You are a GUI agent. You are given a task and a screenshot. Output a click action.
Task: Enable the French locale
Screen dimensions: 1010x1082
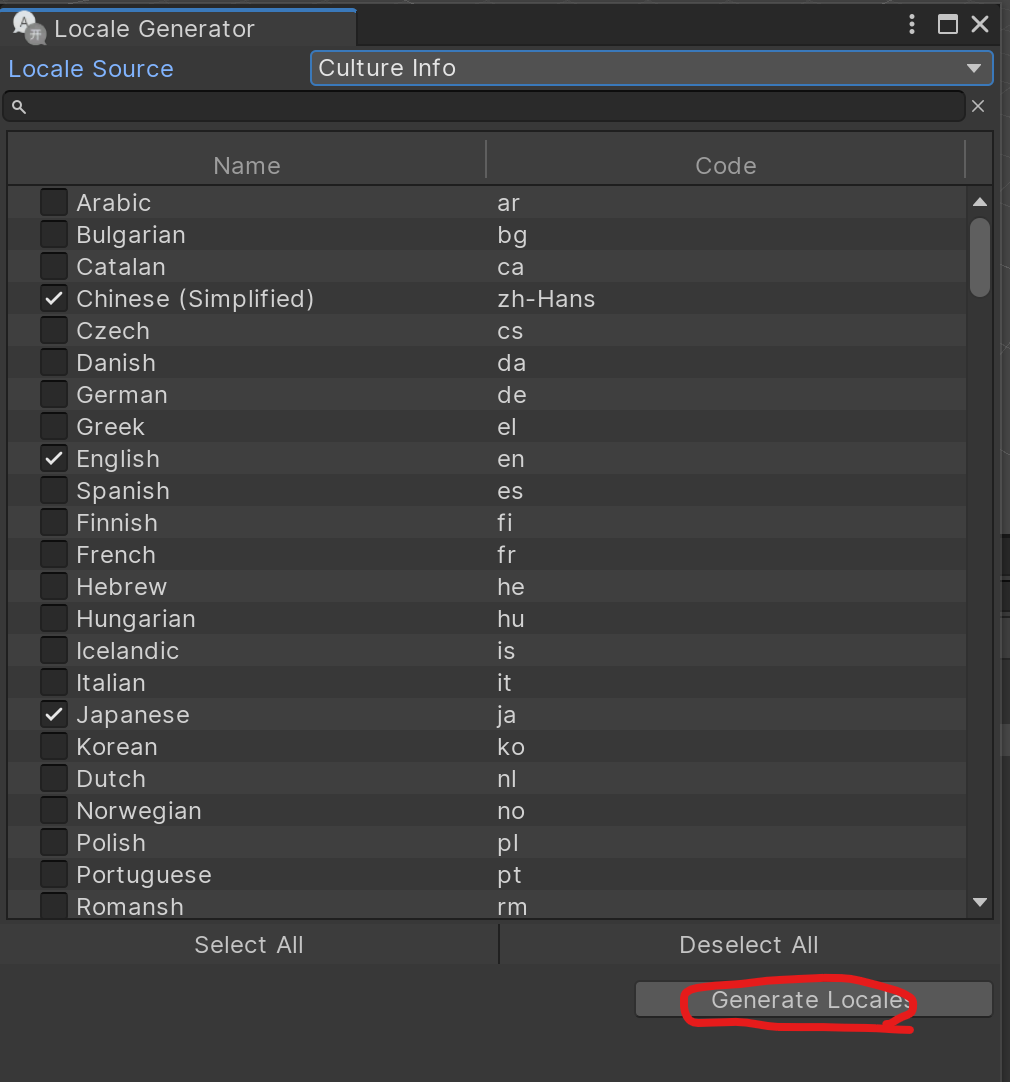[x=54, y=555]
